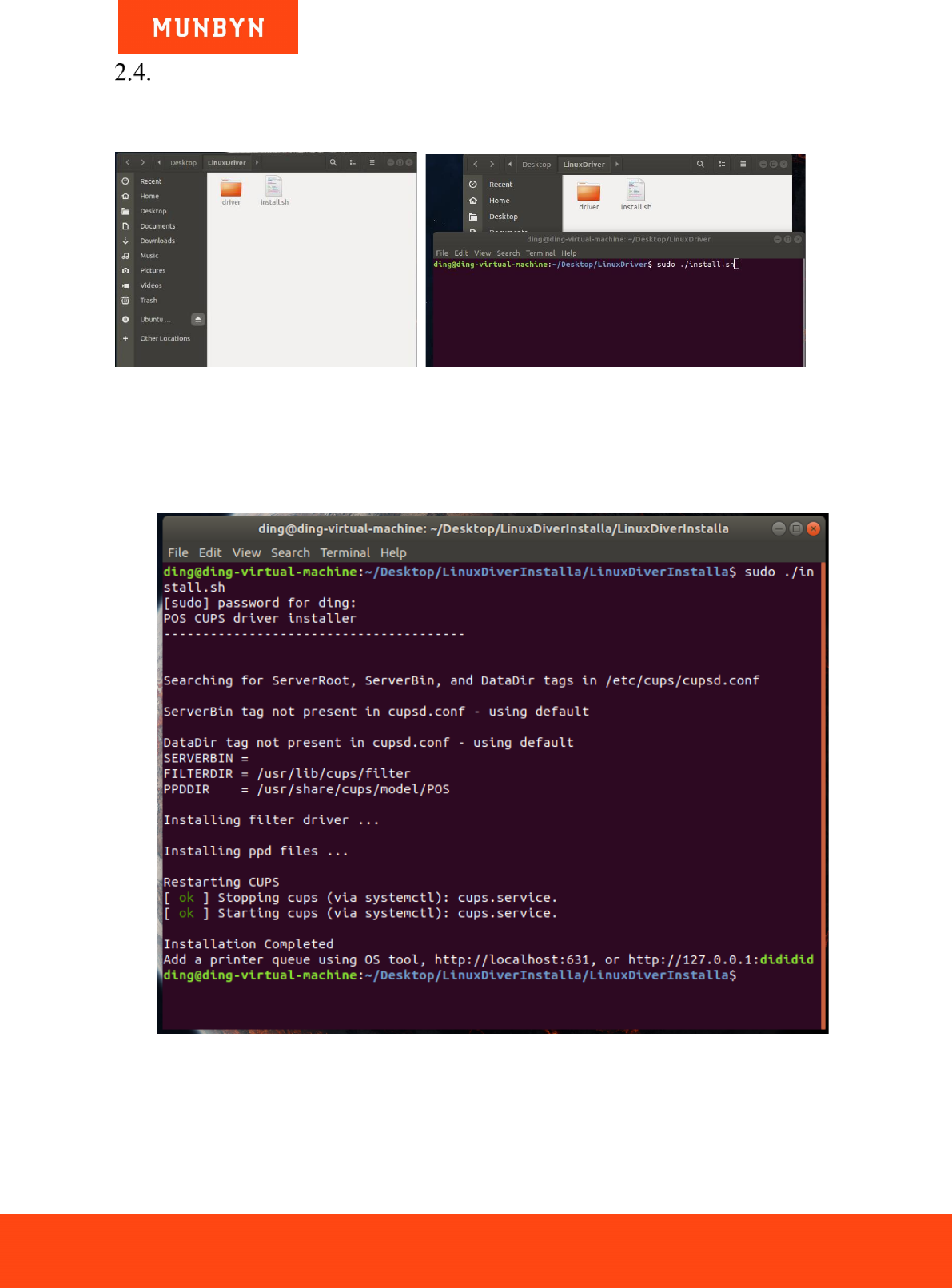Open the Videos sidebar location
Viewport: 952px width, 1288px height.
point(151,285)
